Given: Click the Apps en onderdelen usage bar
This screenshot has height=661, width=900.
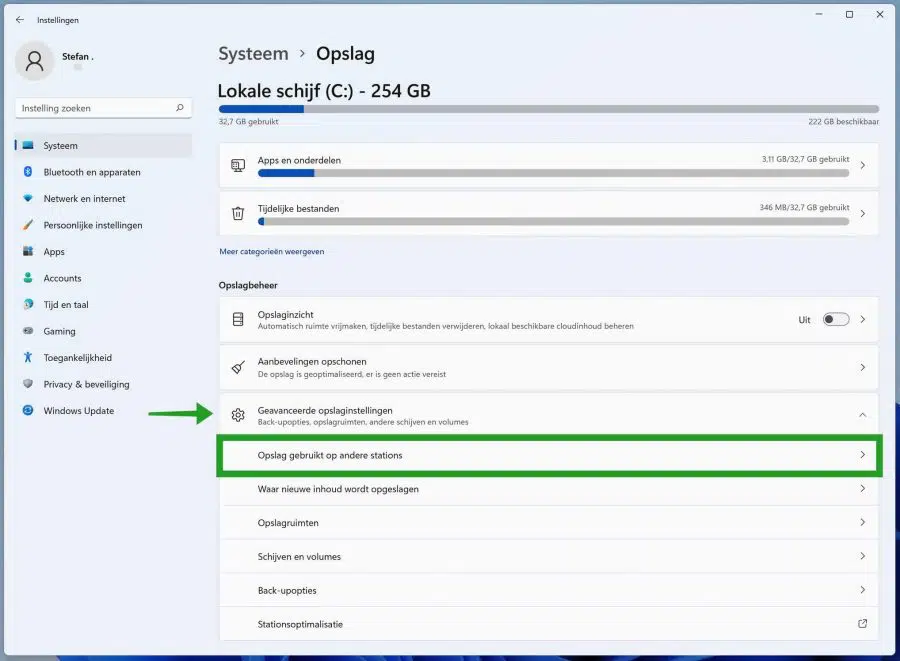Looking at the screenshot, I should pos(553,173).
